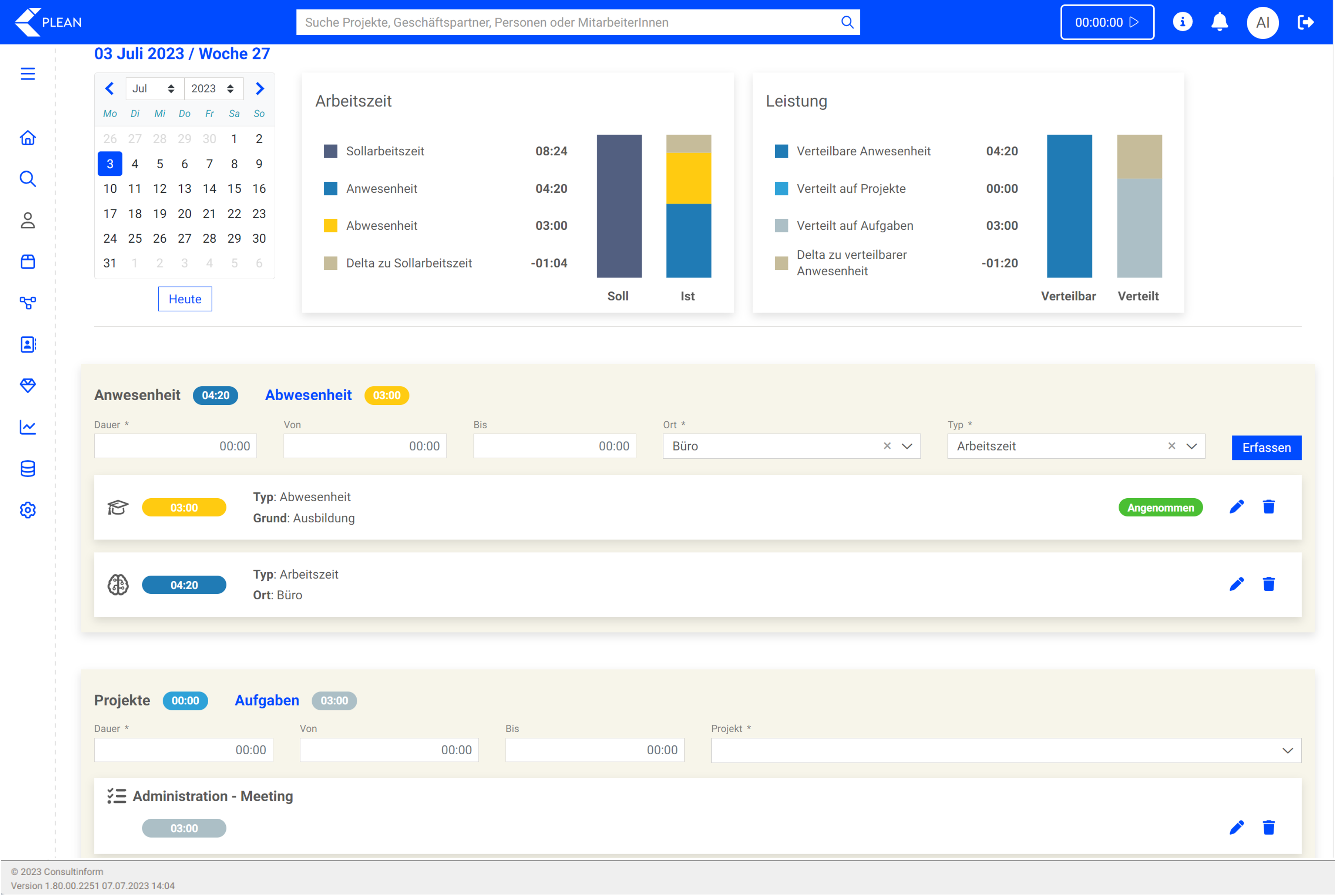Click the Heute button
Image resolution: width=1335 pixels, height=896 pixels.
tap(185, 299)
